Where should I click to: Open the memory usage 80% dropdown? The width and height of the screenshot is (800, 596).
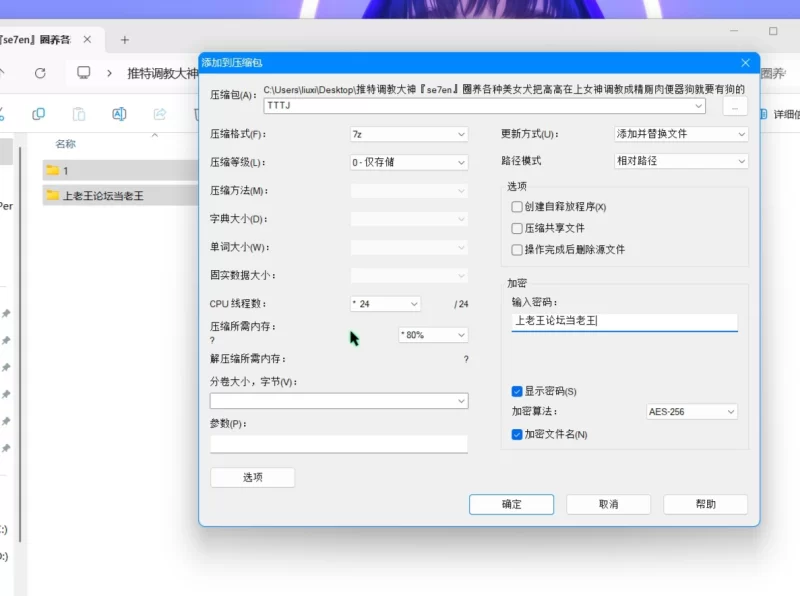pyautogui.click(x=433, y=335)
